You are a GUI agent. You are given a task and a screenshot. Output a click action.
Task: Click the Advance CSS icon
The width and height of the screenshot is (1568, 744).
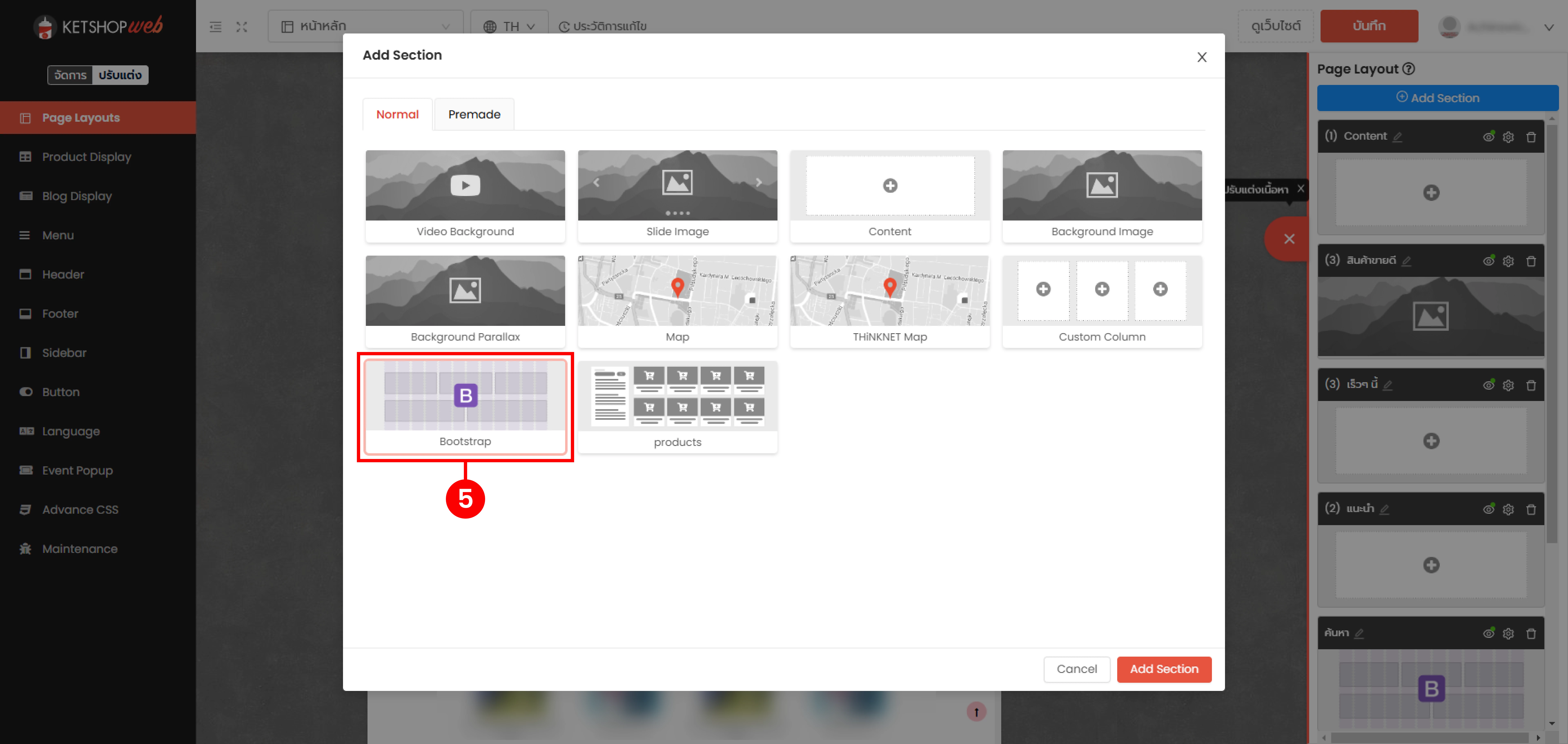pos(25,510)
